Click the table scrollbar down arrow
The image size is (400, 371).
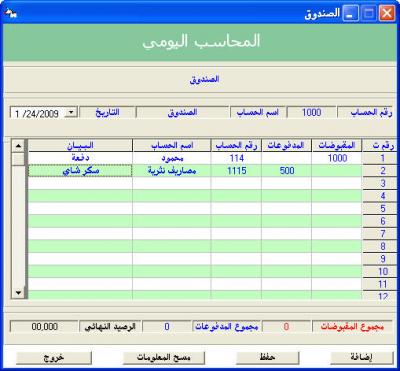click(x=18, y=293)
